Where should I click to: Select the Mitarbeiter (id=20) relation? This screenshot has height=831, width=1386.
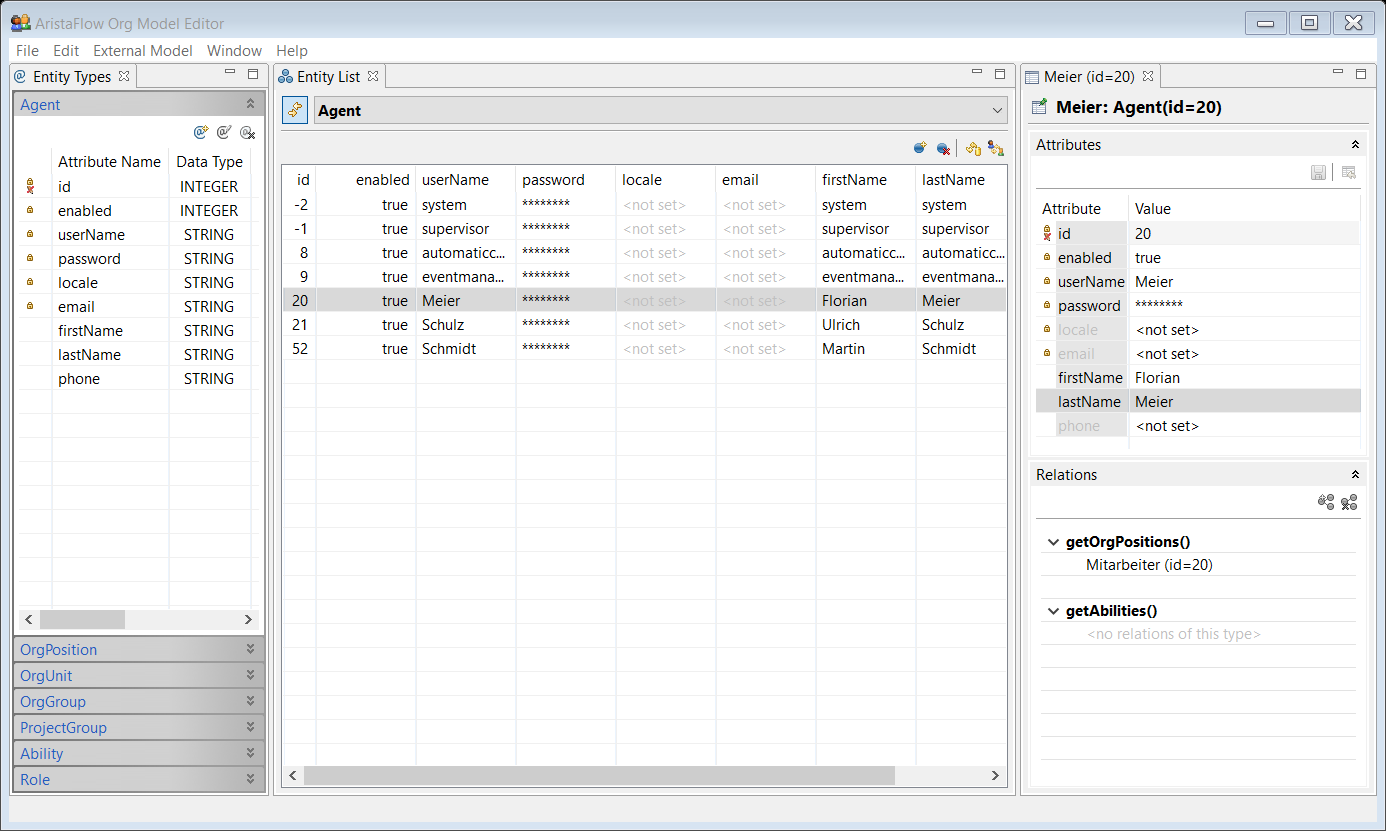click(1149, 565)
